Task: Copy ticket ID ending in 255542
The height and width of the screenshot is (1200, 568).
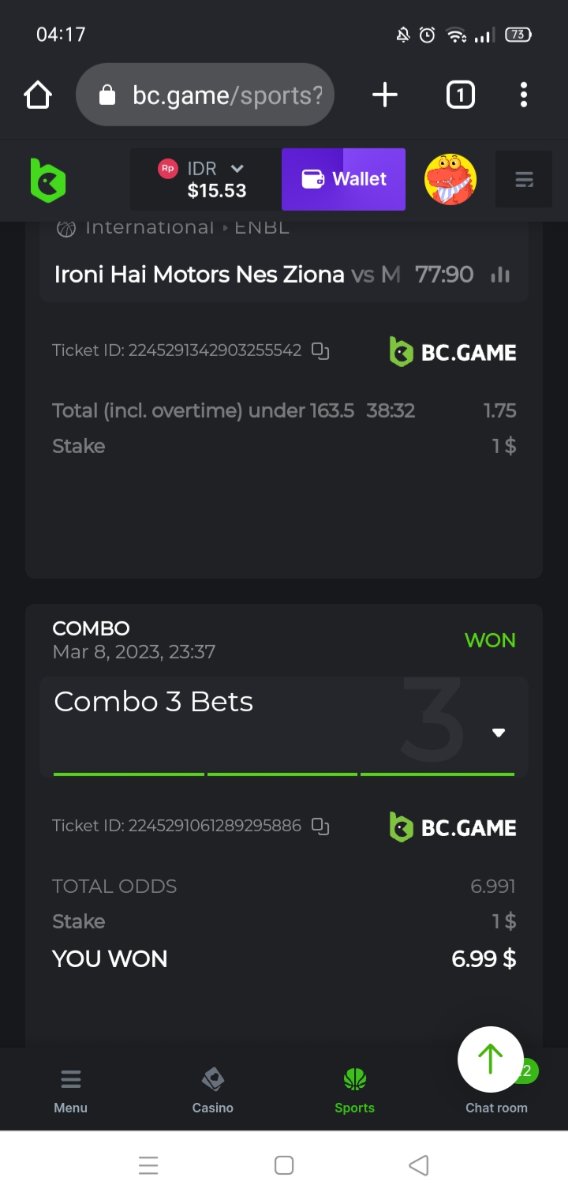Action: 320,351
